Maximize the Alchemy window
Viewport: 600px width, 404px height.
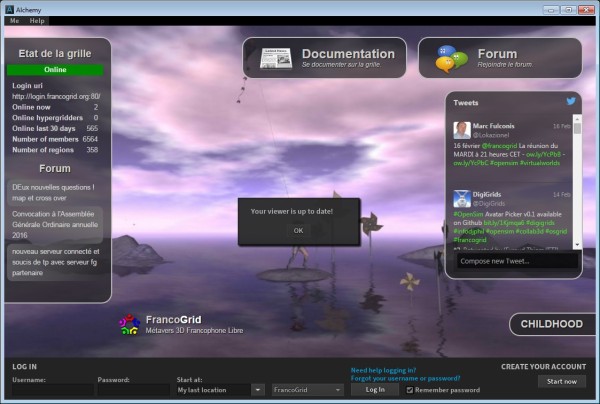click(569, 10)
